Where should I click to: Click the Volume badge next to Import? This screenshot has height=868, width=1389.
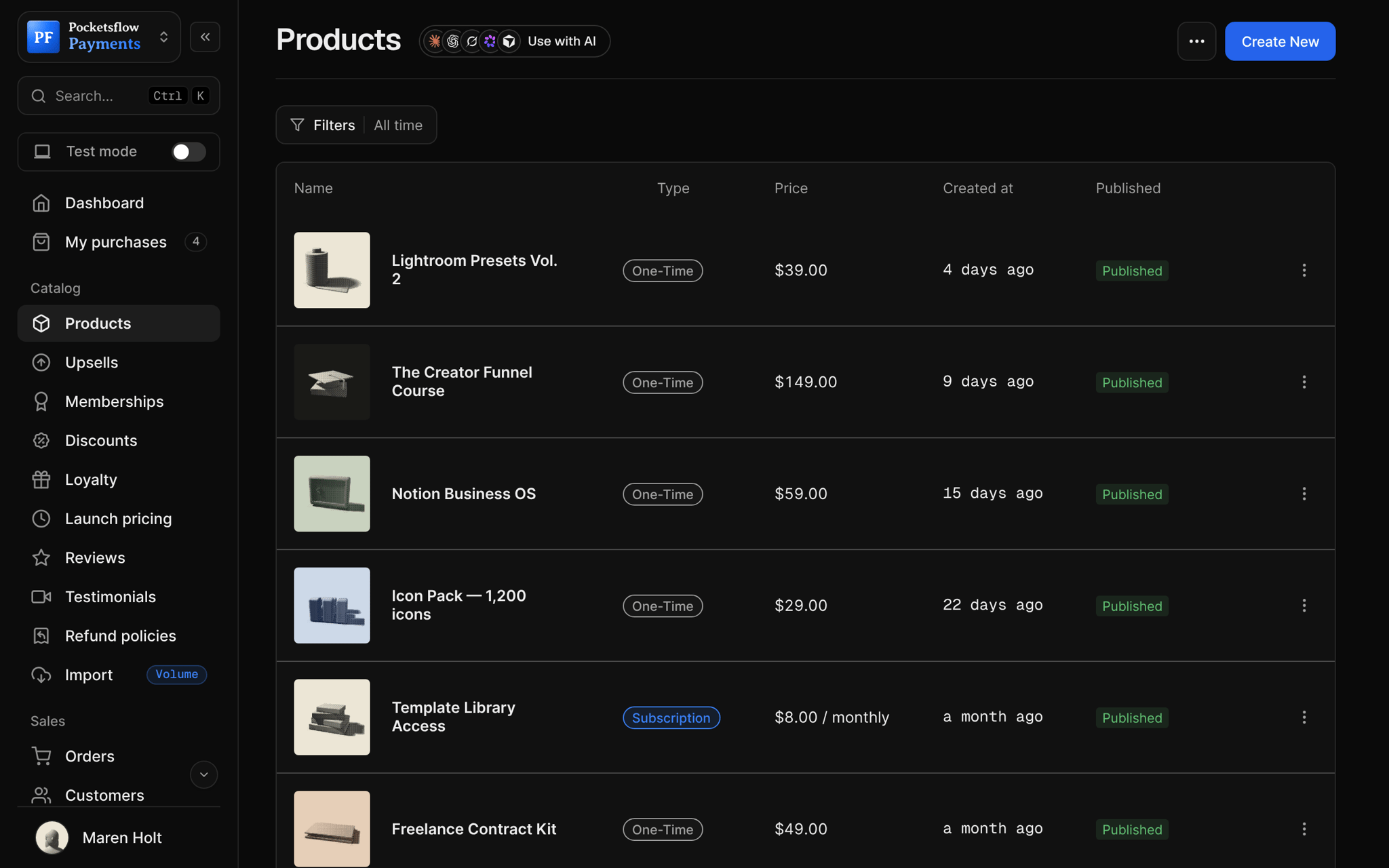[177, 675]
